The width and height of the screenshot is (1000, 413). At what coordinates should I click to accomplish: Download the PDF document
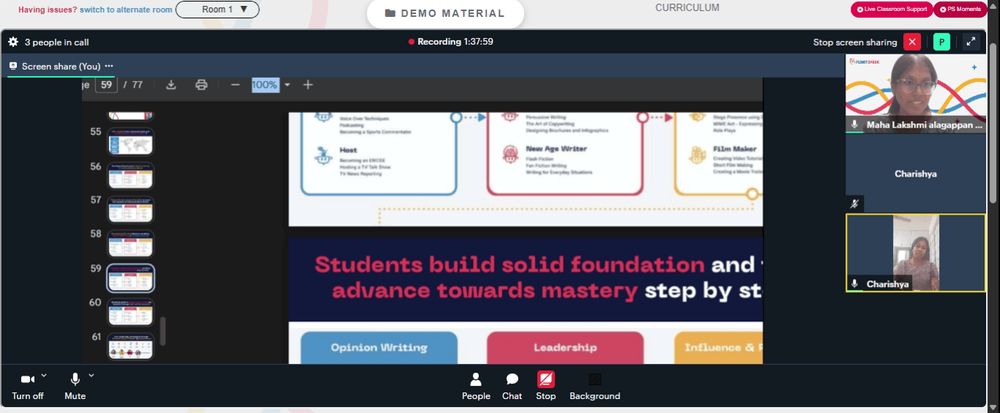point(171,85)
